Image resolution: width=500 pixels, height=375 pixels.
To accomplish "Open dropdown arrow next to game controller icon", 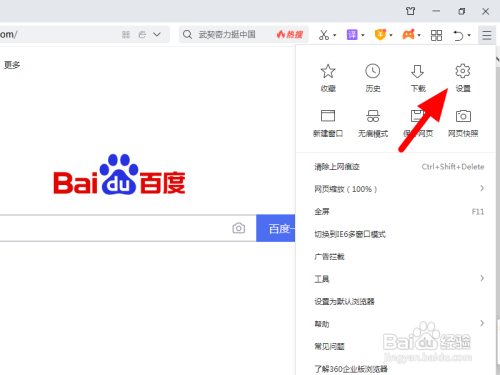I will tap(419, 35).
